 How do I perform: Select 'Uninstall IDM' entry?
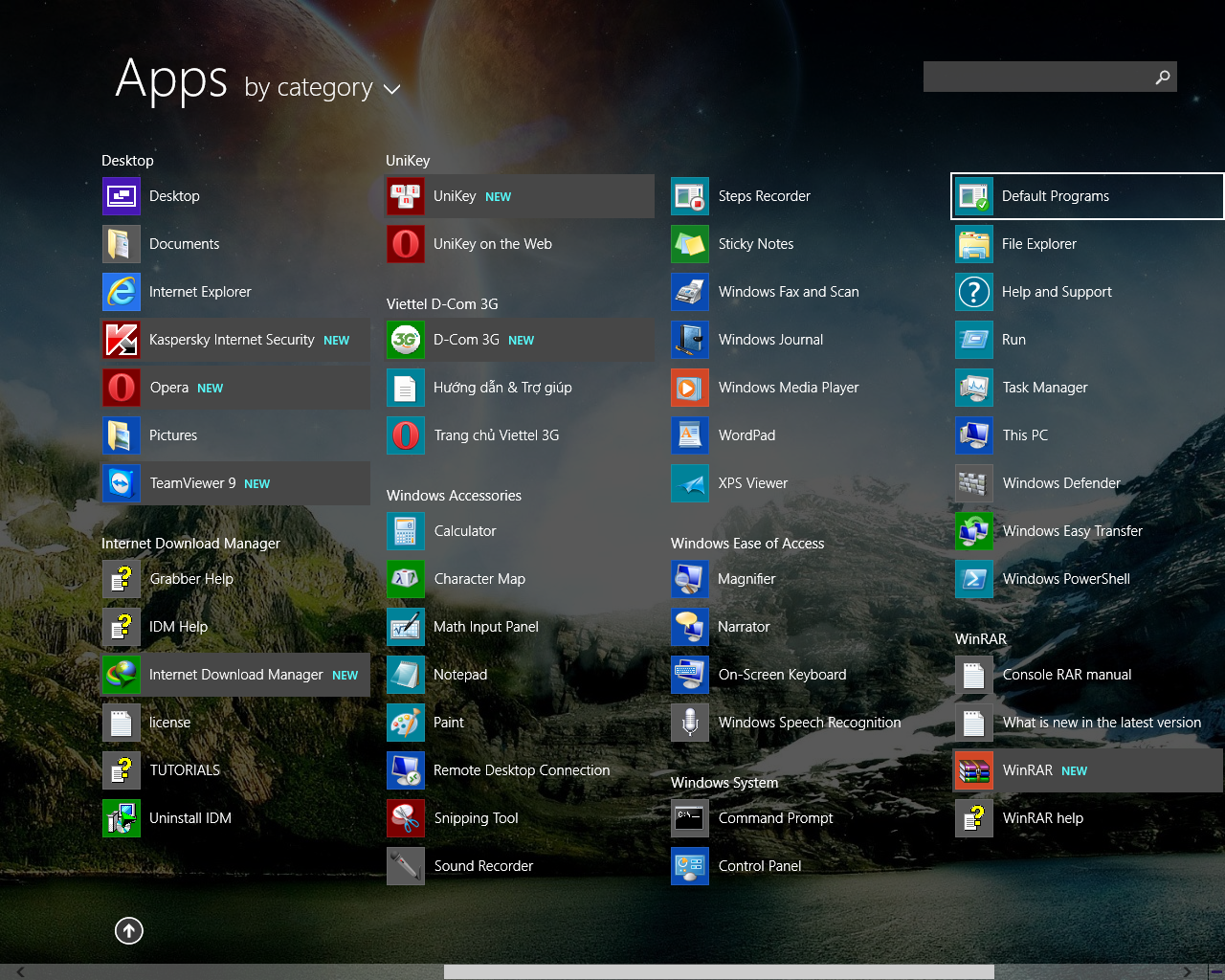click(x=236, y=818)
